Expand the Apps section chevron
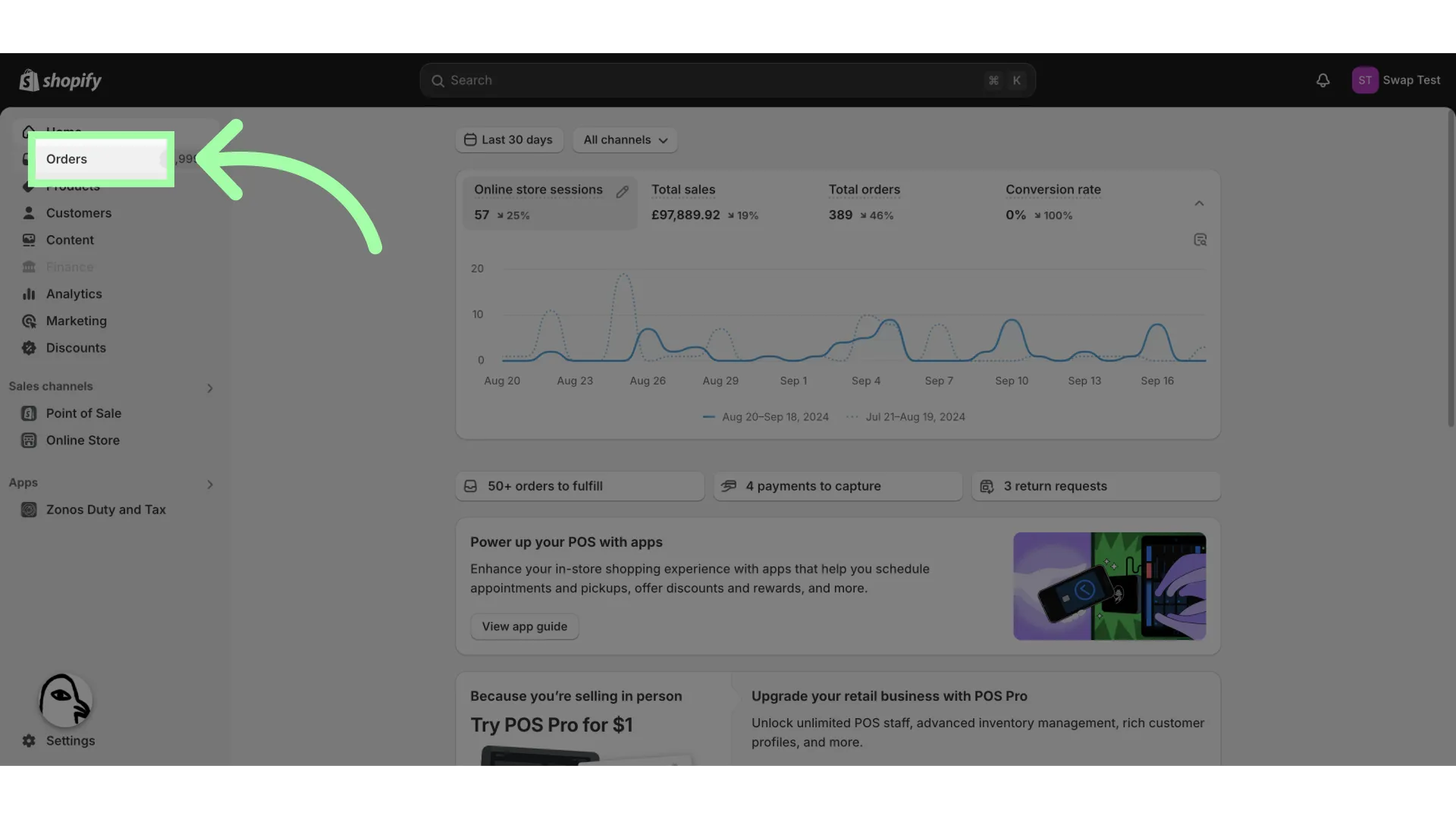This screenshot has width=1456, height=819. click(210, 485)
